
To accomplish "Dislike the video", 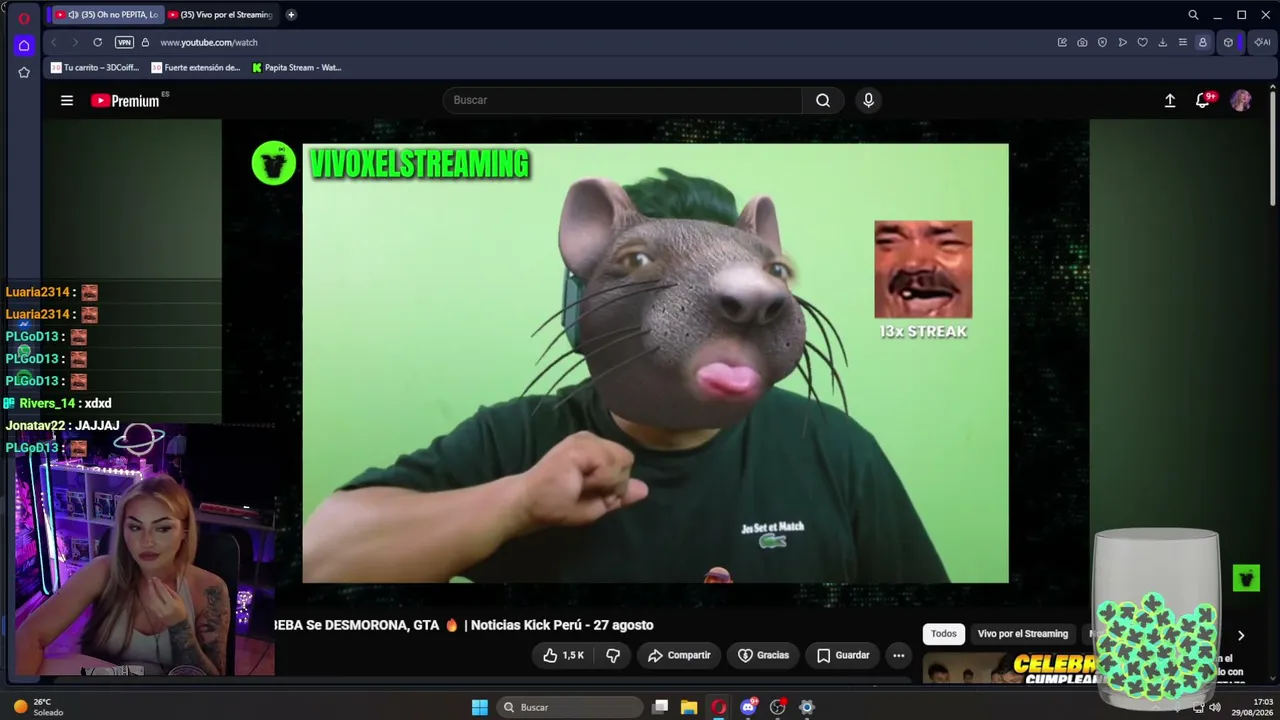I will pos(613,655).
